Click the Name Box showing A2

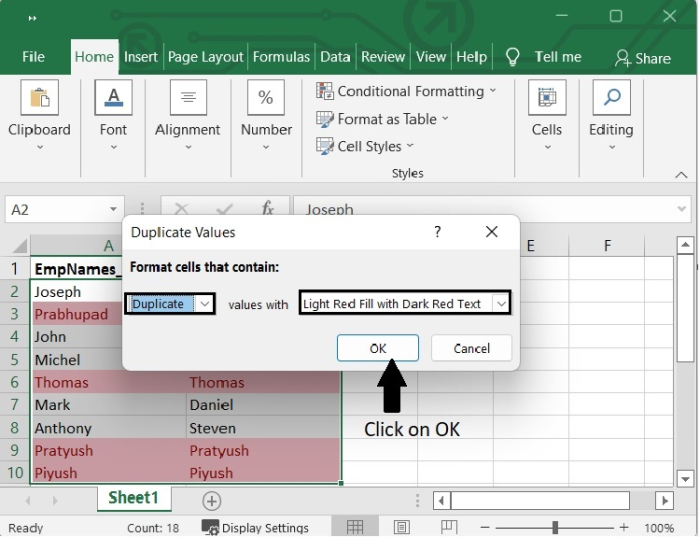click(55, 210)
